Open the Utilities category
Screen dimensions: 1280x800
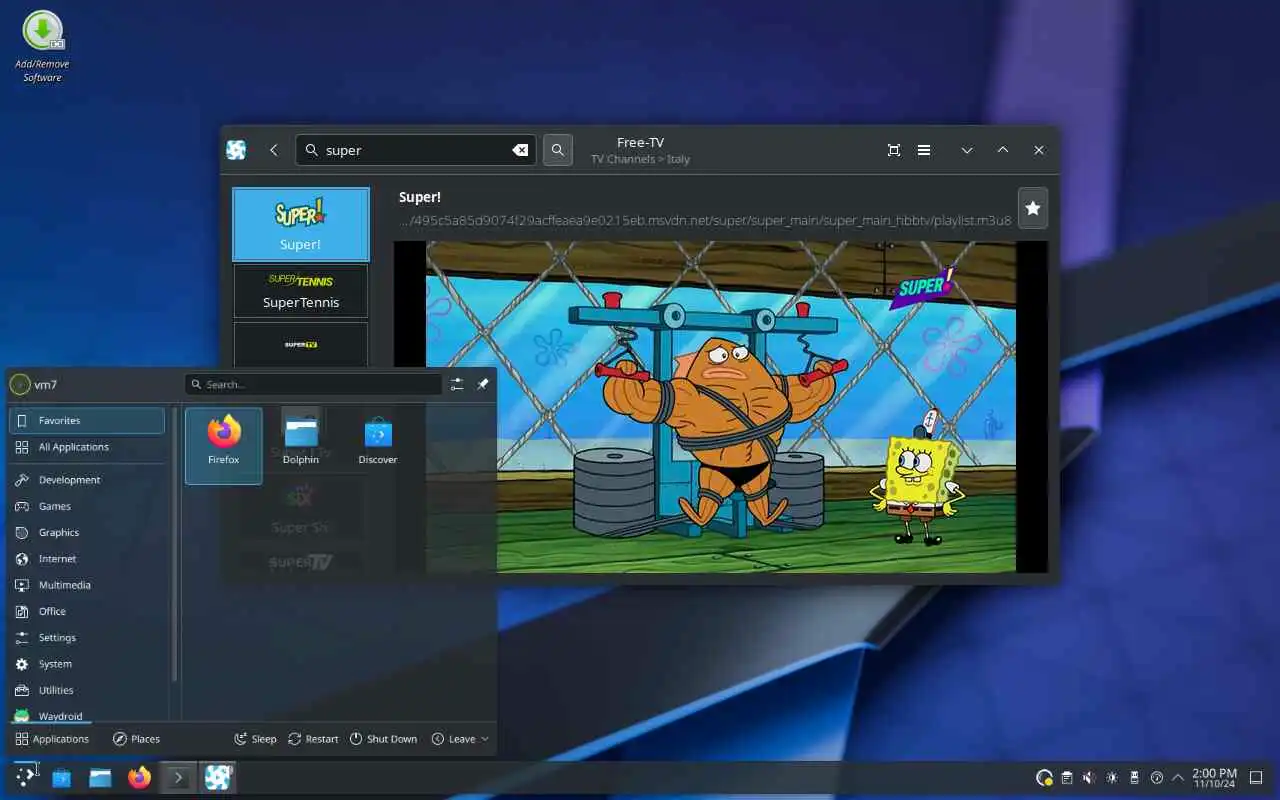click(x=87, y=690)
